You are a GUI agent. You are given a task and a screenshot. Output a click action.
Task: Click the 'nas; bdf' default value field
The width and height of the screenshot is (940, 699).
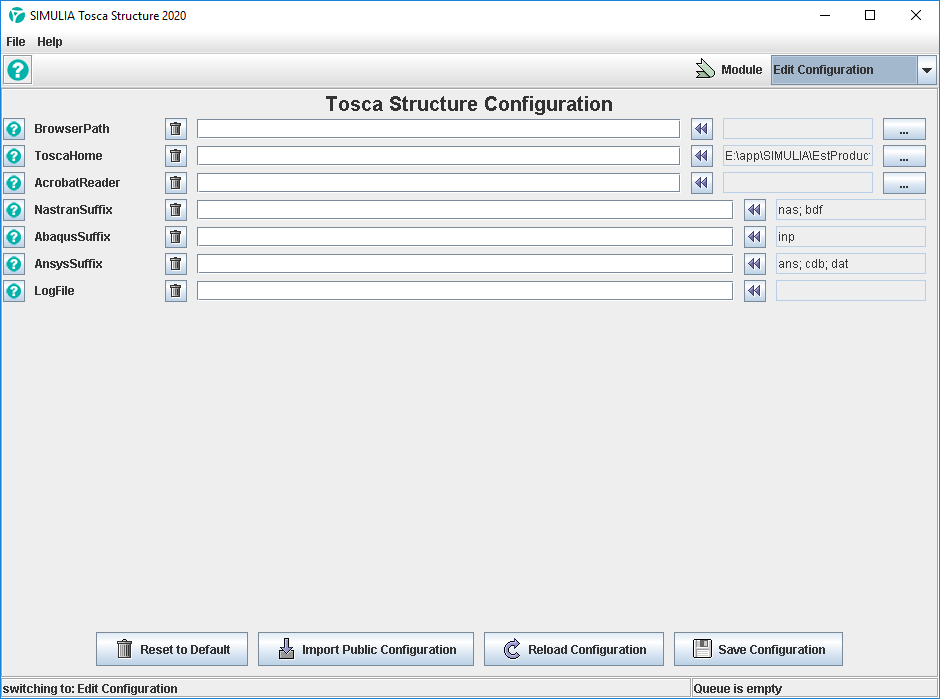pyautogui.click(x=851, y=210)
